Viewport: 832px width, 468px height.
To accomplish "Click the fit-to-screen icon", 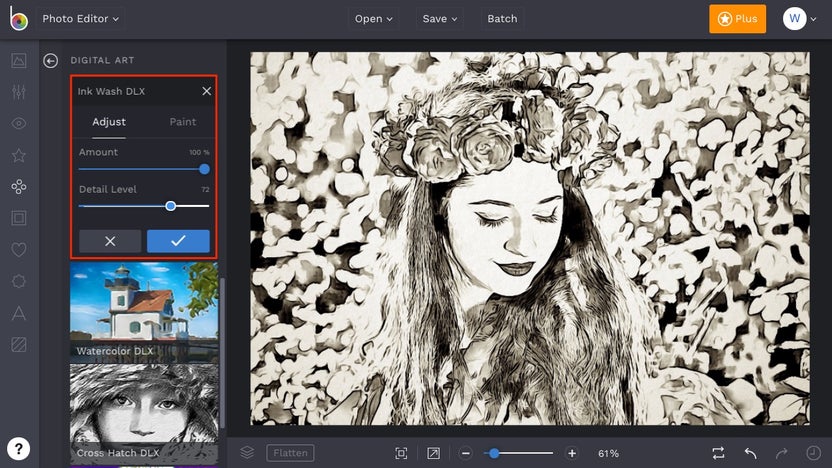I will [401, 453].
